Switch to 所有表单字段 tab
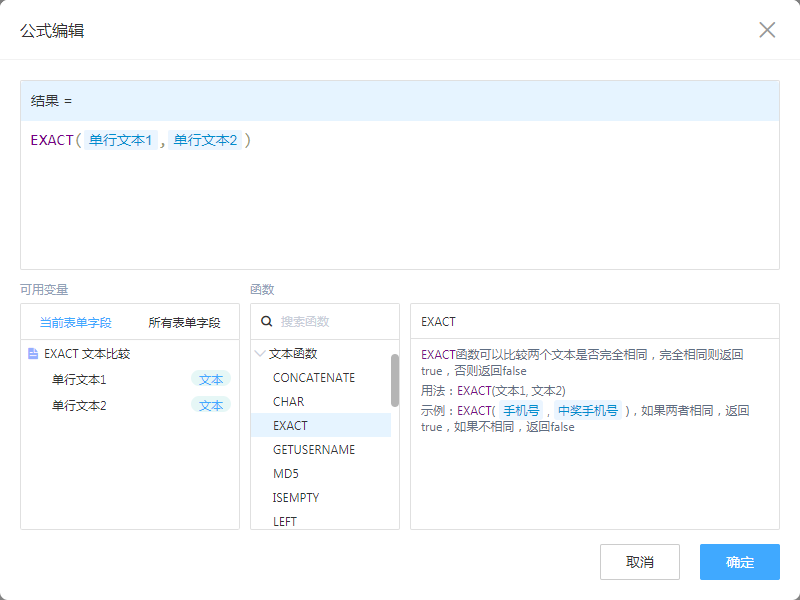Viewport: 800px width, 600px height. point(184,323)
